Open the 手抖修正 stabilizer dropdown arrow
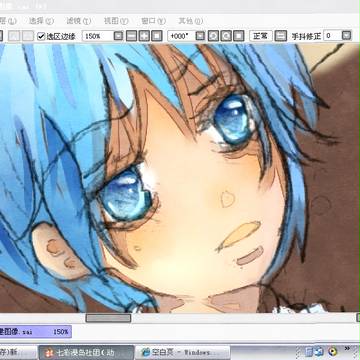360x360 pixels. pyautogui.click(x=347, y=35)
